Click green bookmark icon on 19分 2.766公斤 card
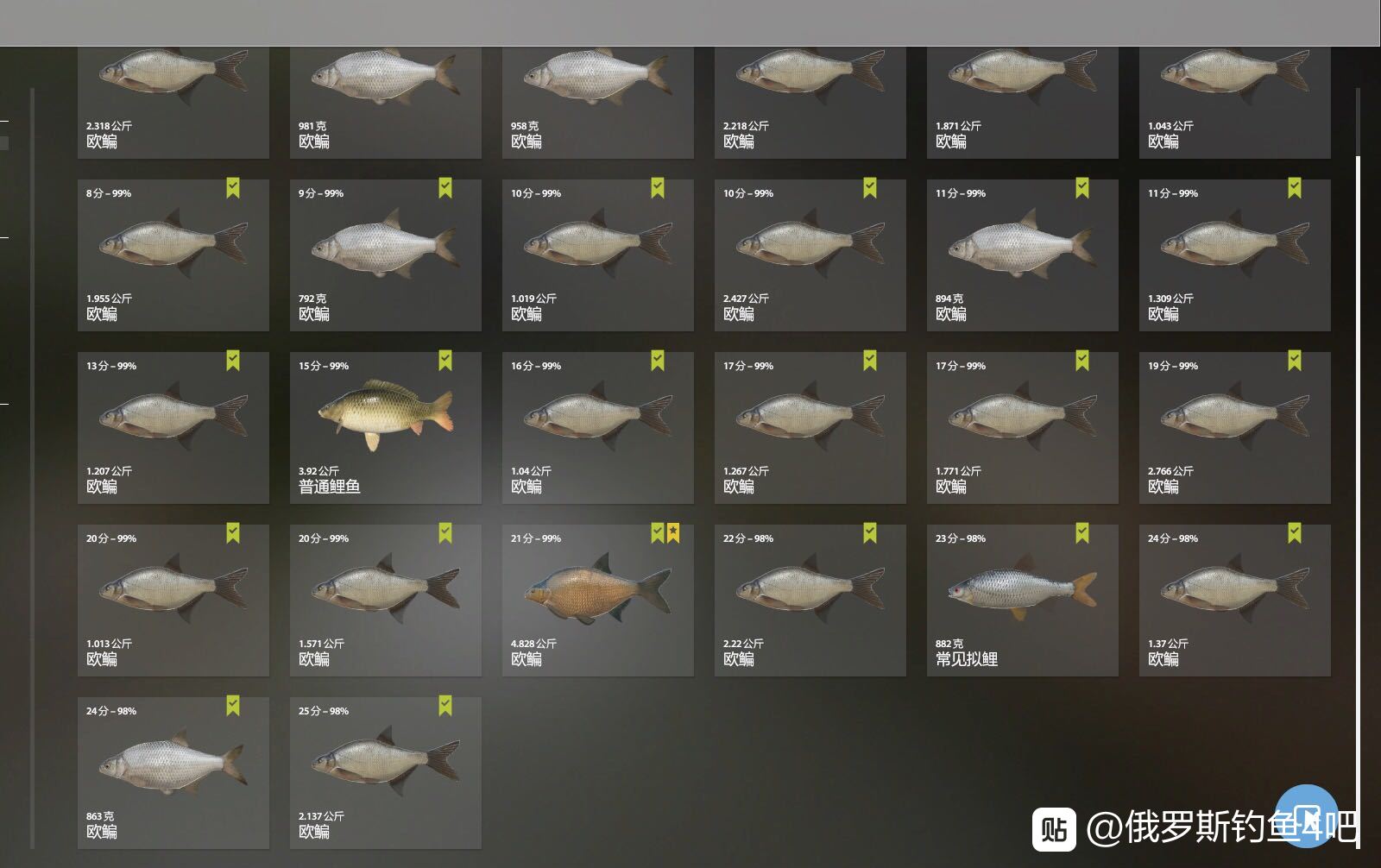 [1295, 361]
